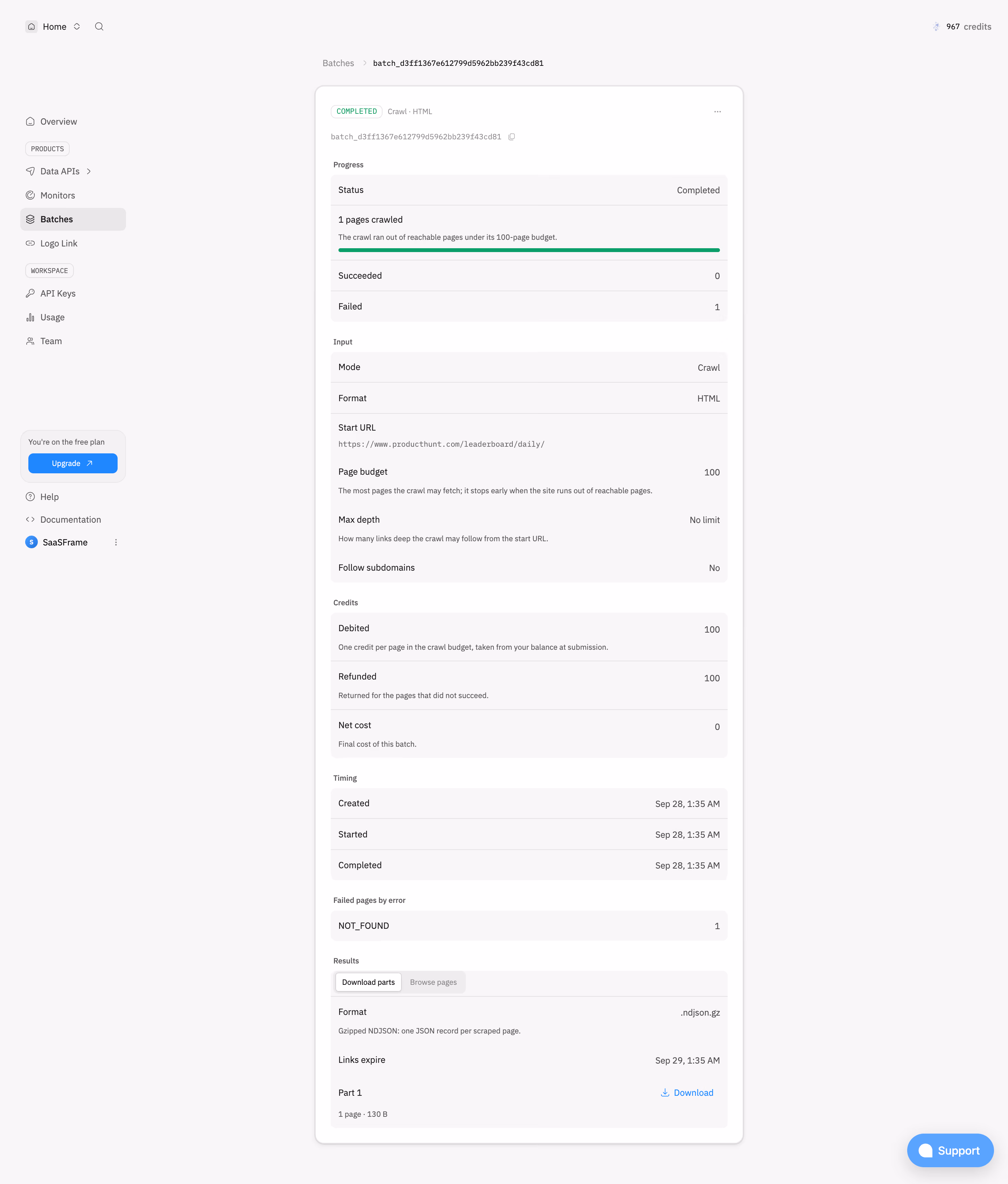Click the 'Sep 29, 1:35 AM' expiry value
The width and height of the screenshot is (1008, 1184).
point(687,1061)
